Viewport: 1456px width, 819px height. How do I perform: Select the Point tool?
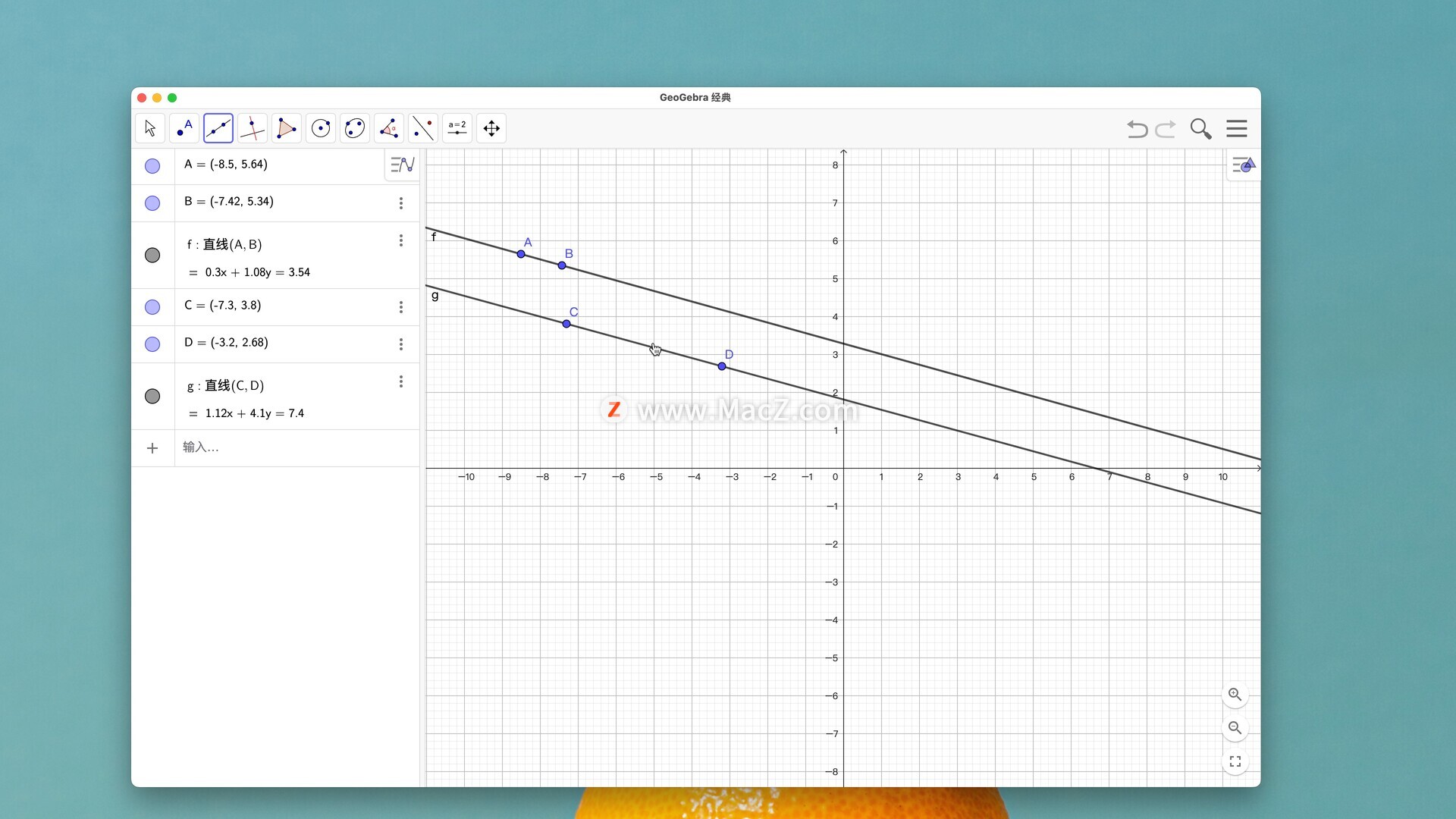coord(184,128)
